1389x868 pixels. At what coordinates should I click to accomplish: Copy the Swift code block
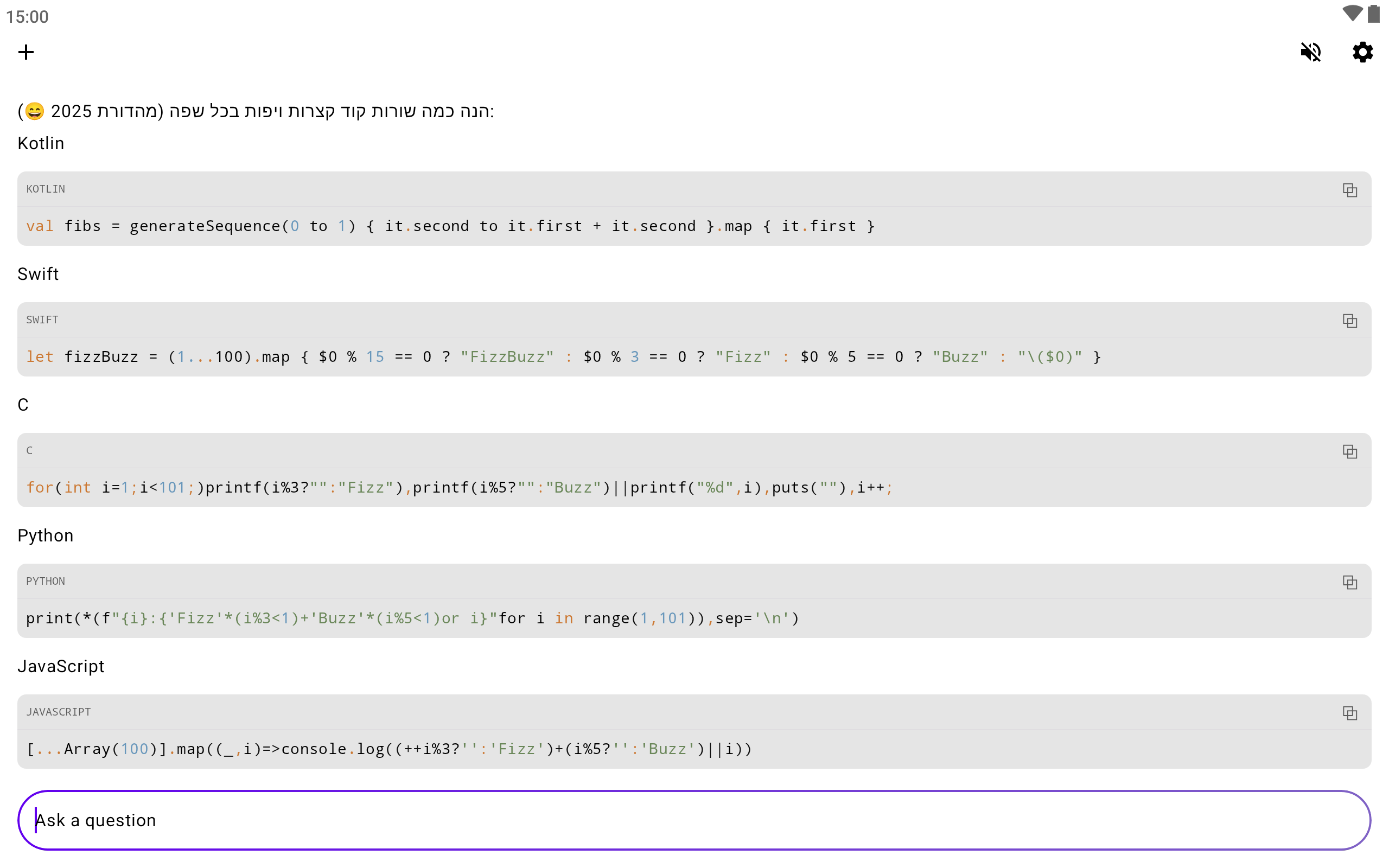point(1349,321)
